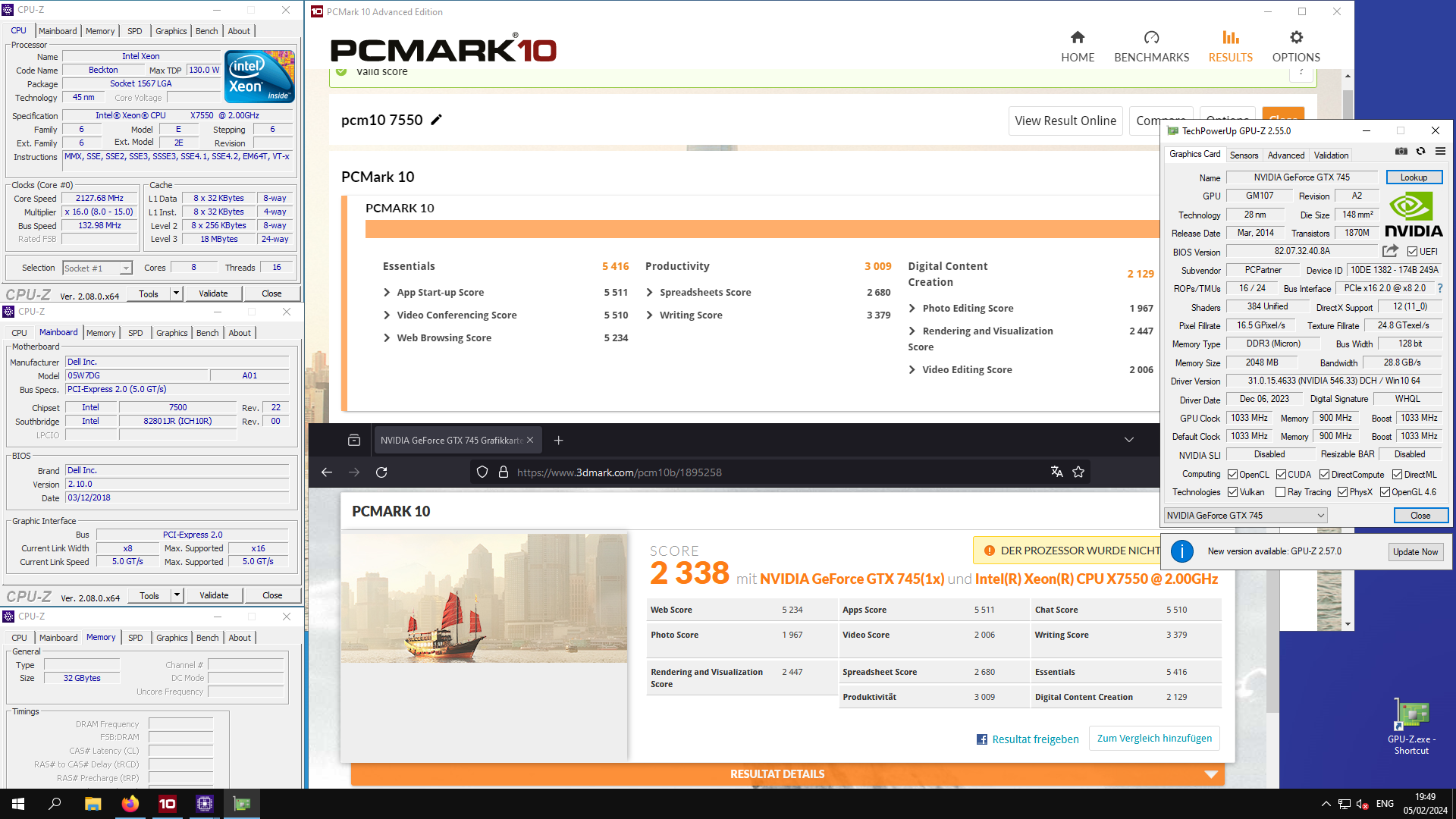Screen dimensions: 1456x819
Task: Click Validate in top CPU-Z window
Action: (213, 293)
